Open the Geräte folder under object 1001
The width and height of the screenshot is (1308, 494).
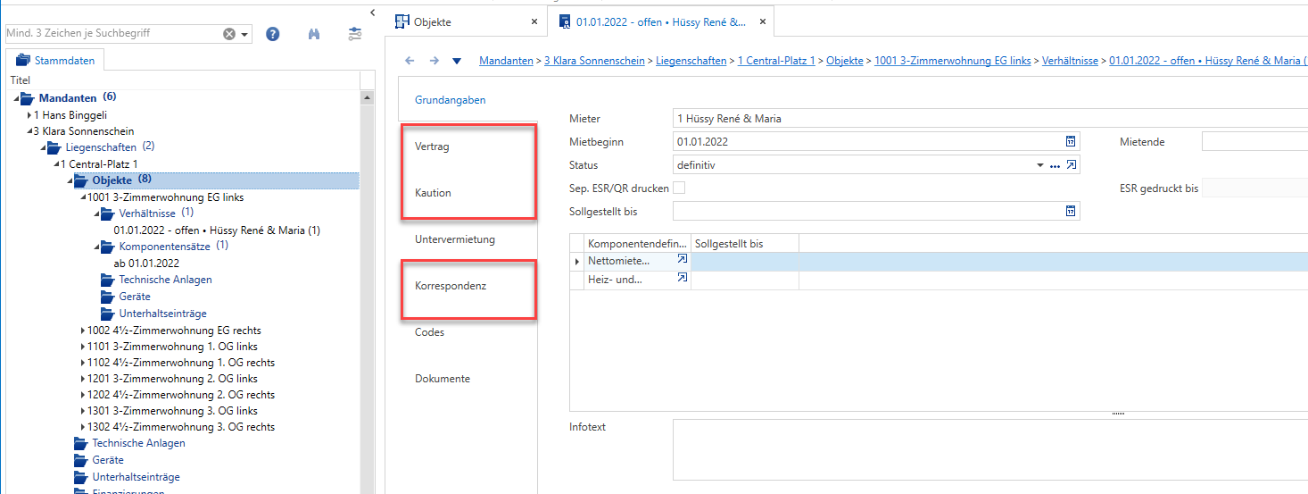135,296
